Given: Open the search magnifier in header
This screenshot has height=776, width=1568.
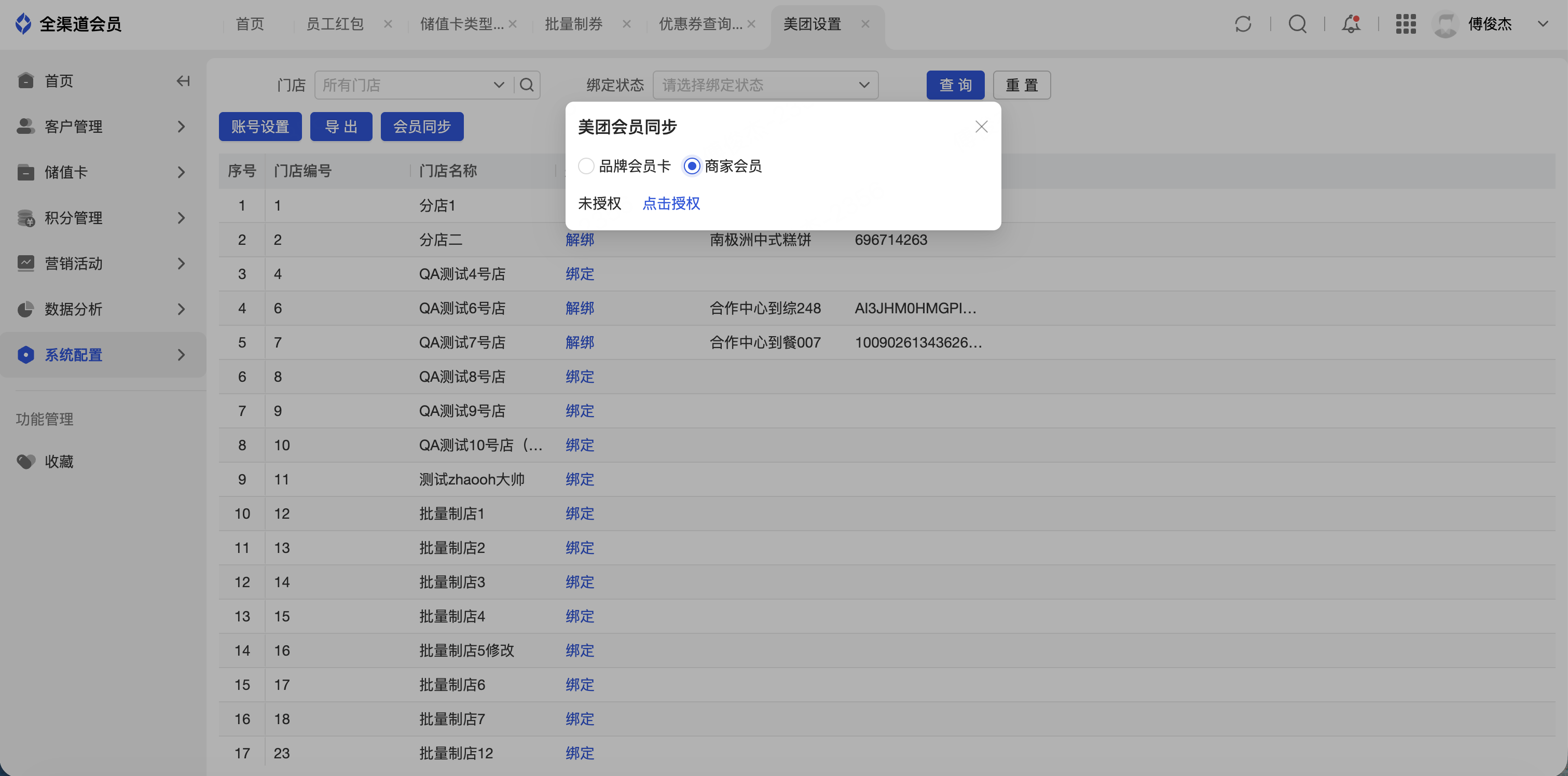Looking at the screenshot, I should pos(1297,24).
